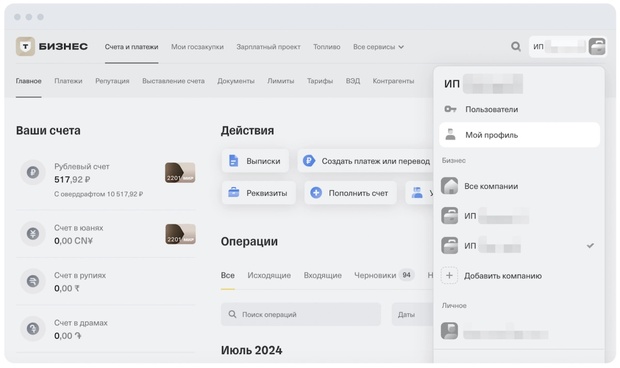This screenshot has width=620, height=368.
Task: Select the ВЭД tab
Action: 353,81
